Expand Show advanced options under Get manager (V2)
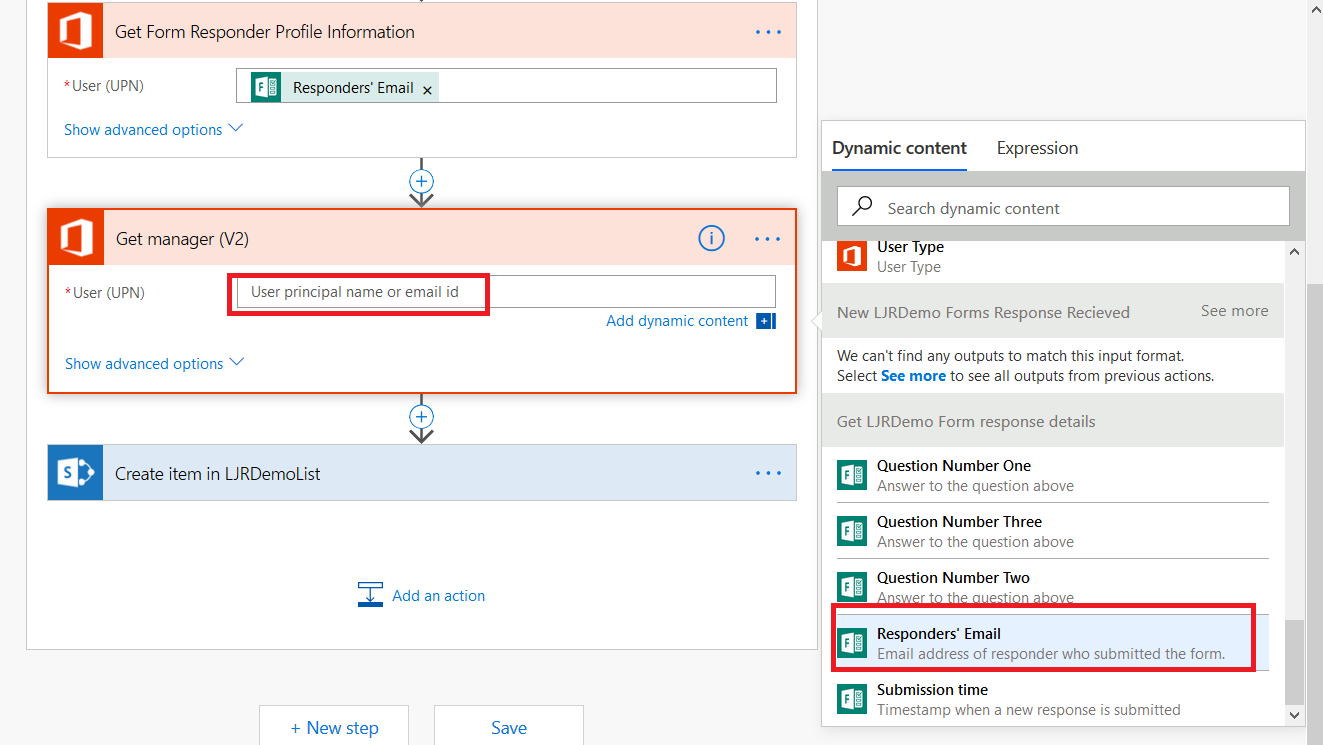 tap(154, 363)
